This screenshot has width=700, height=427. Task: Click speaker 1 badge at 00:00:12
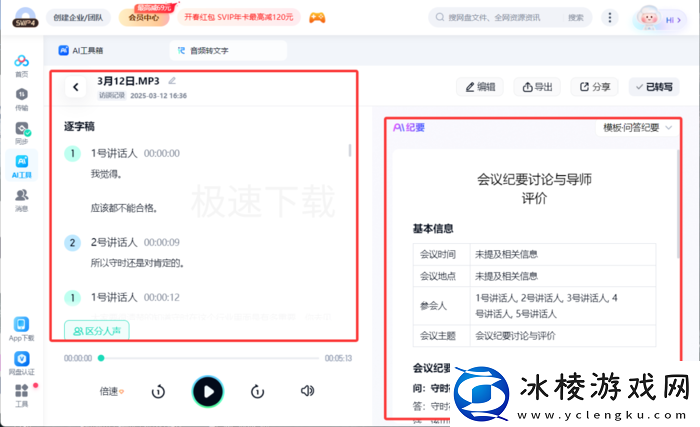pyautogui.click(x=72, y=297)
